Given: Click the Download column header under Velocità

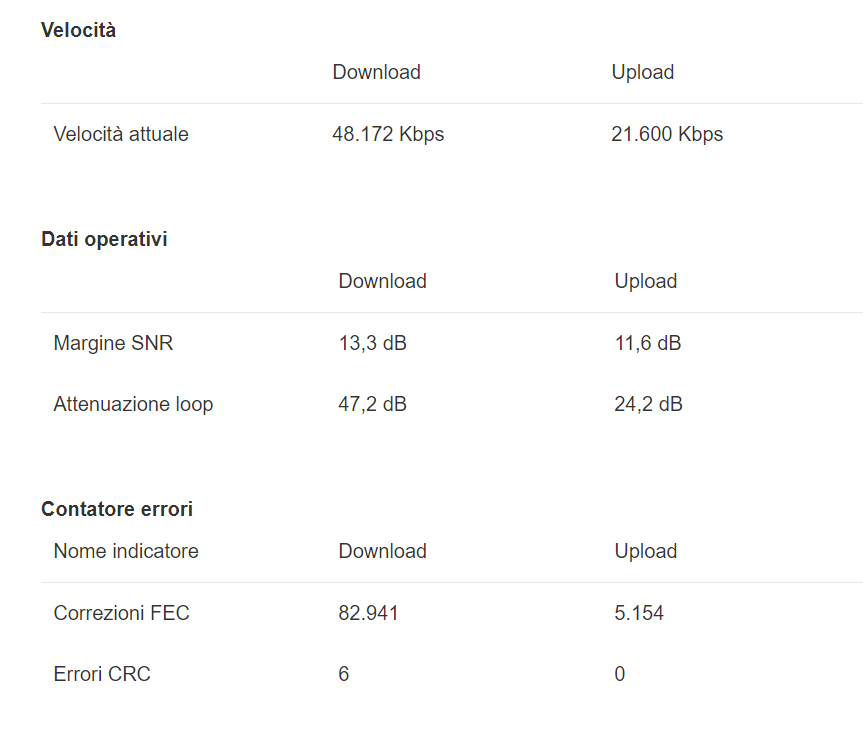Looking at the screenshot, I should pos(376,72).
